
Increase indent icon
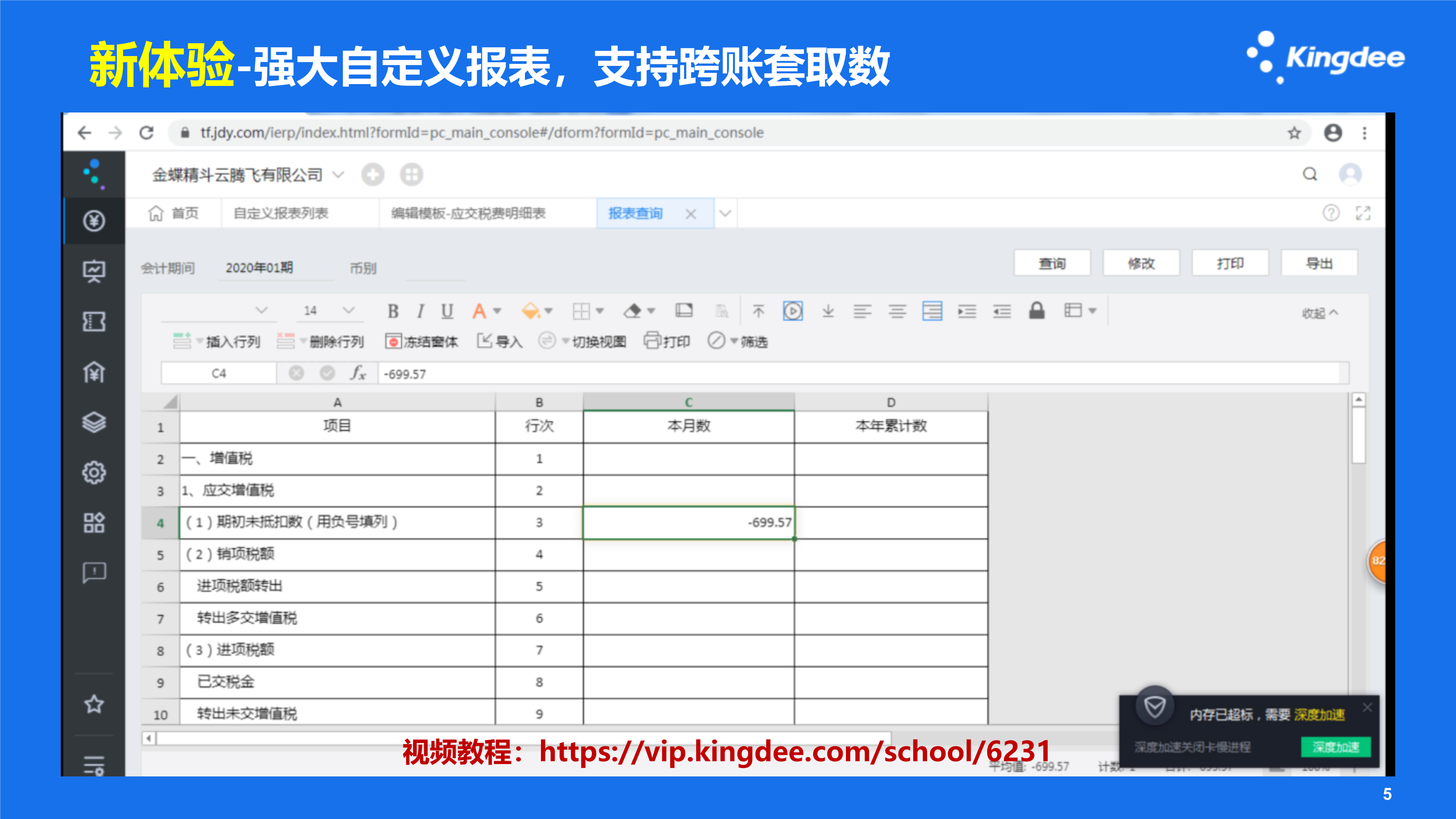coord(967,311)
